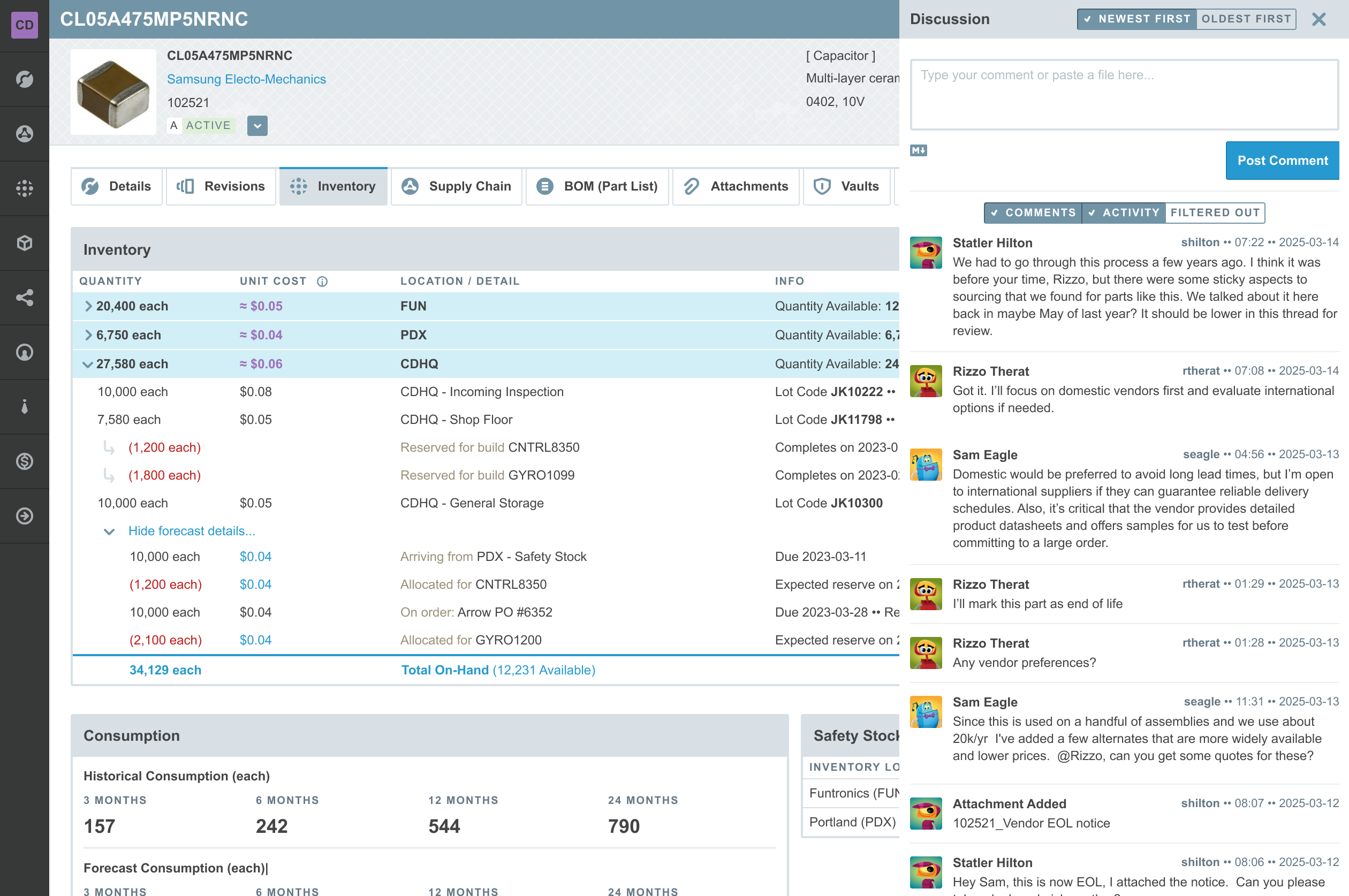
Task: Select Newest First sort order
Action: (x=1137, y=19)
